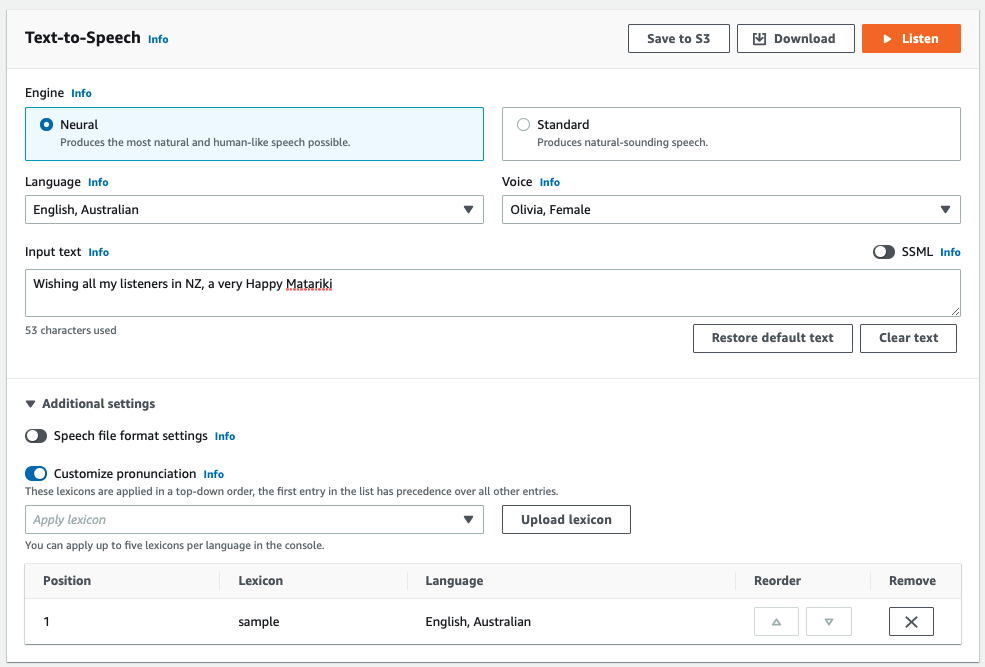The image size is (985, 667).
Task: Open Info link beside Engine label
Action: [81, 93]
